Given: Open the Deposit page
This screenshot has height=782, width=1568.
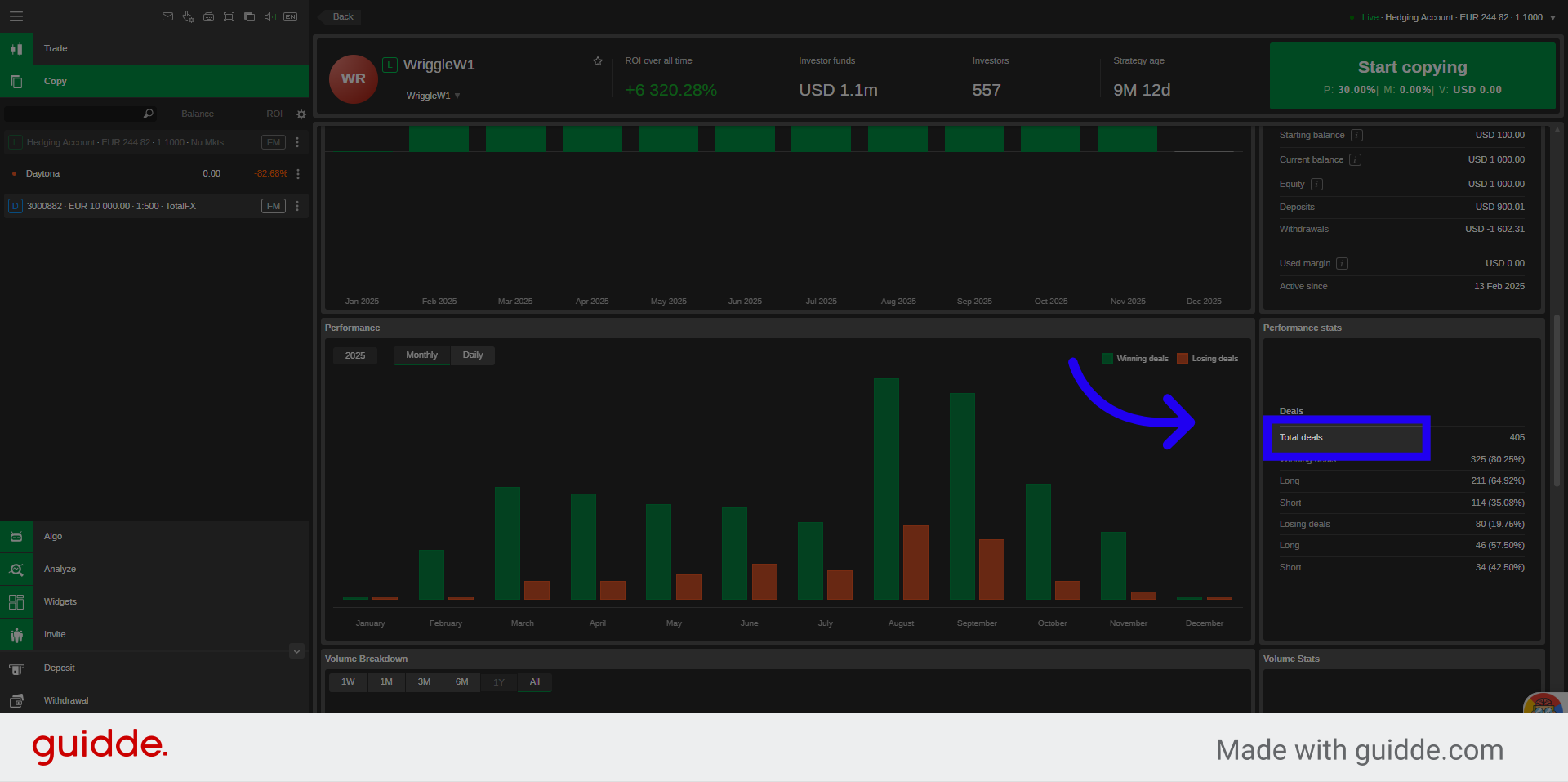Looking at the screenshot, I should [58, 668].
